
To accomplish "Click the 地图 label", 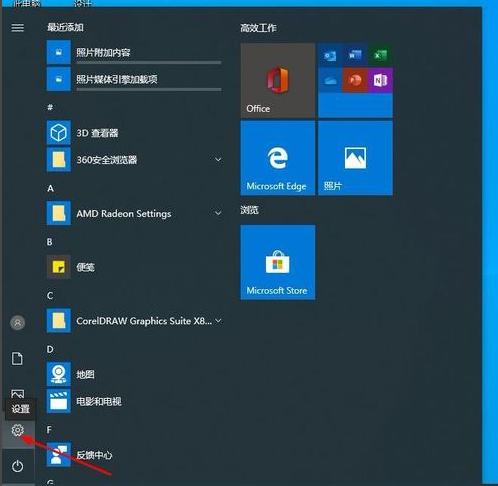I will point(85,375).
